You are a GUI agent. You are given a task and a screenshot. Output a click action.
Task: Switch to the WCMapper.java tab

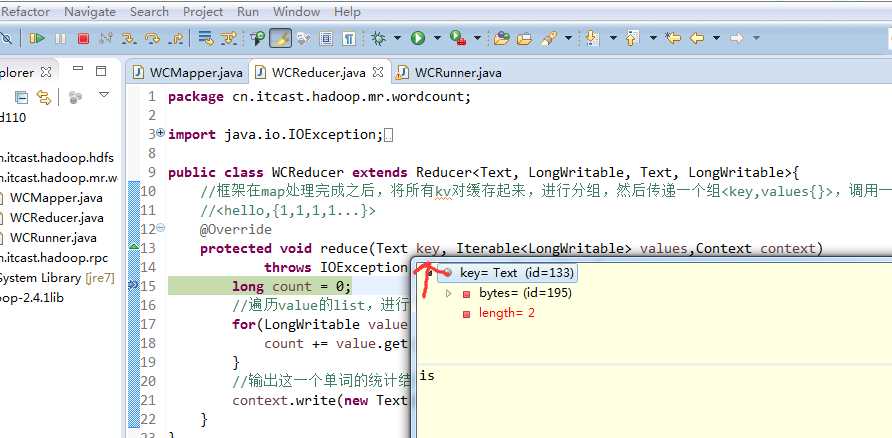coord(188,73)
